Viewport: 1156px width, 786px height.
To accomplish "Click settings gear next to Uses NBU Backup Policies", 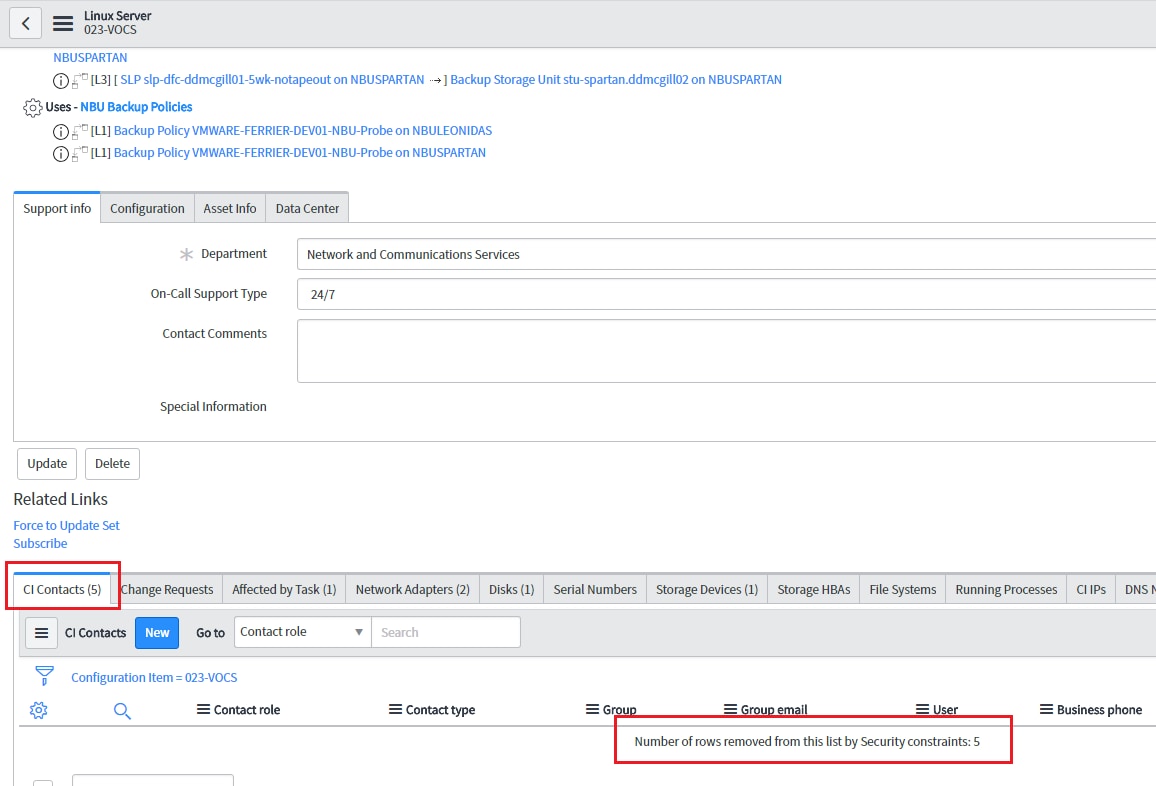I will 32,108.
